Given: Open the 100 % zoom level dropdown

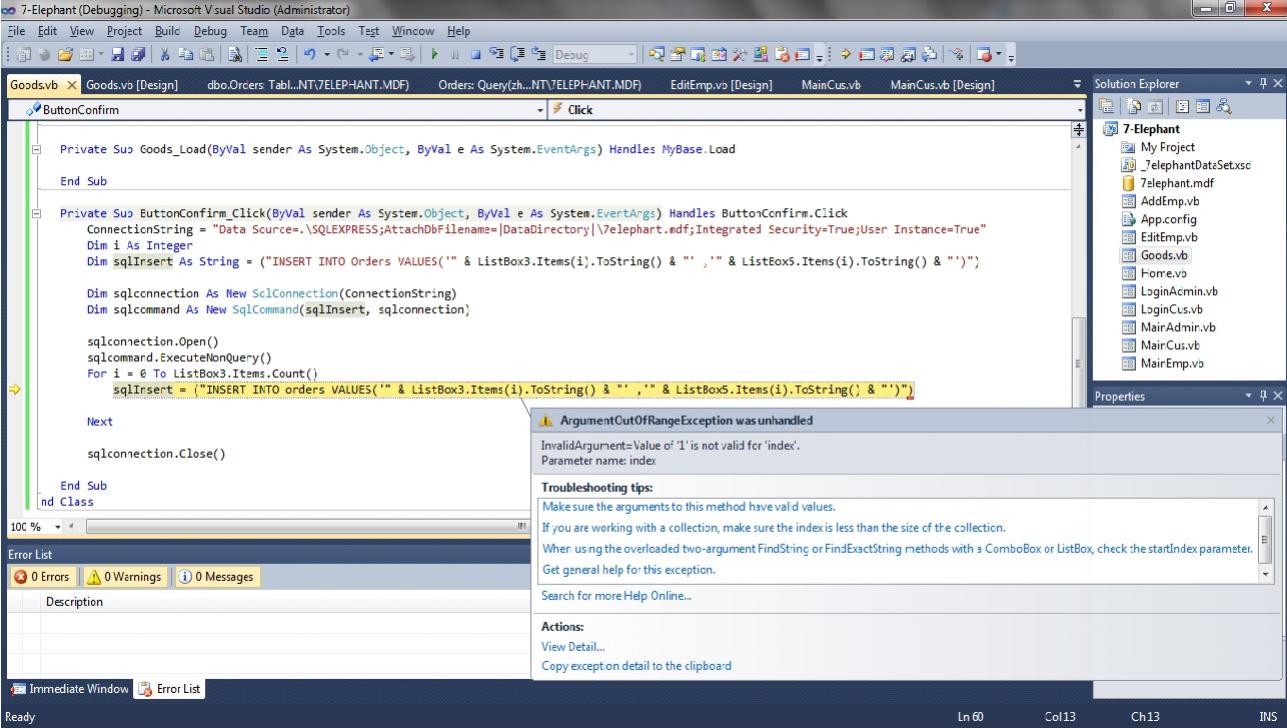Looking at the screenshot, I should (57, 526).
